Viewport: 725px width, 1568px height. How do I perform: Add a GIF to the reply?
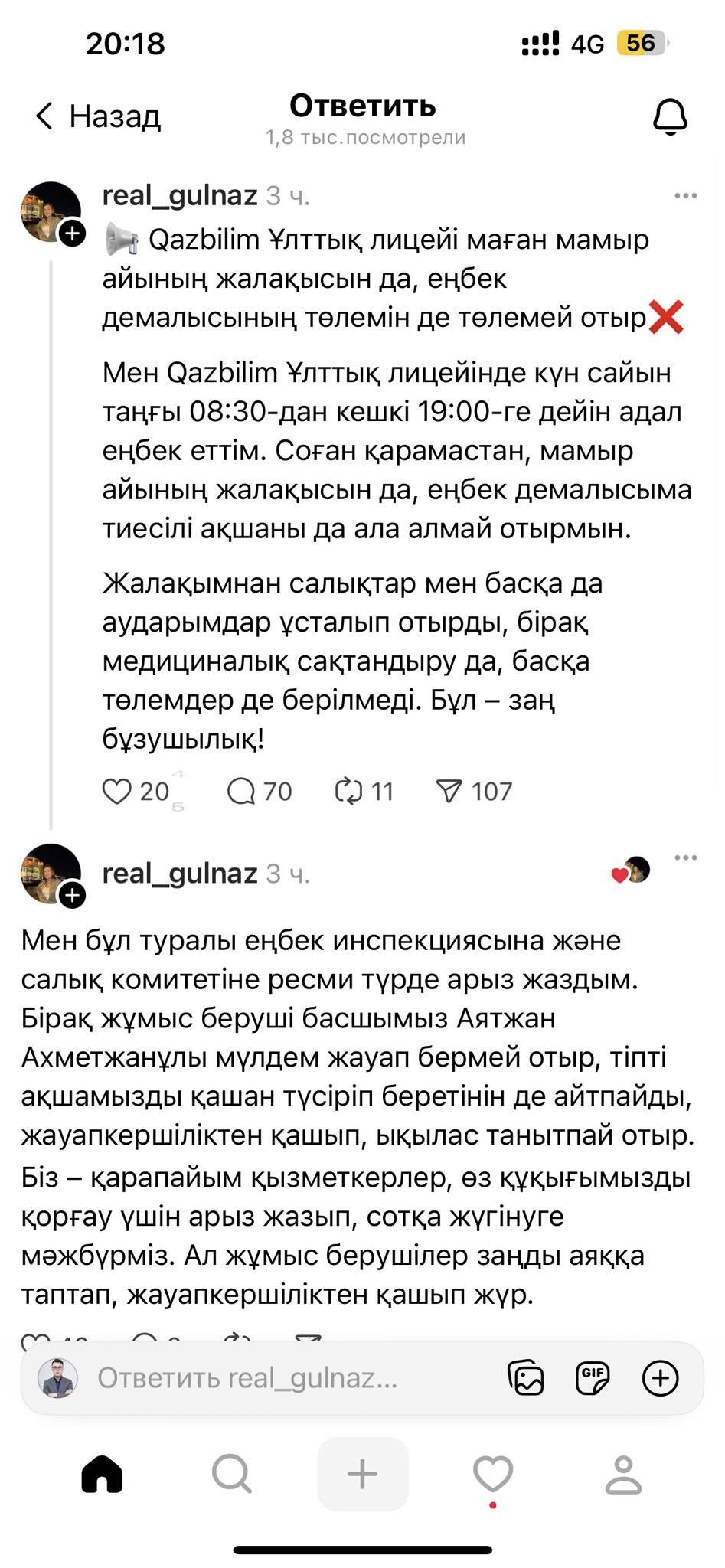point(593,1378)
